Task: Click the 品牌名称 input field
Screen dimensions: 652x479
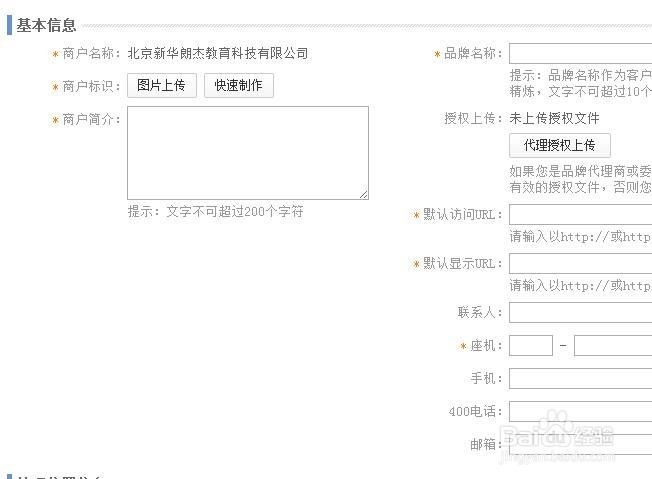Action: click(x=580, y=53)
